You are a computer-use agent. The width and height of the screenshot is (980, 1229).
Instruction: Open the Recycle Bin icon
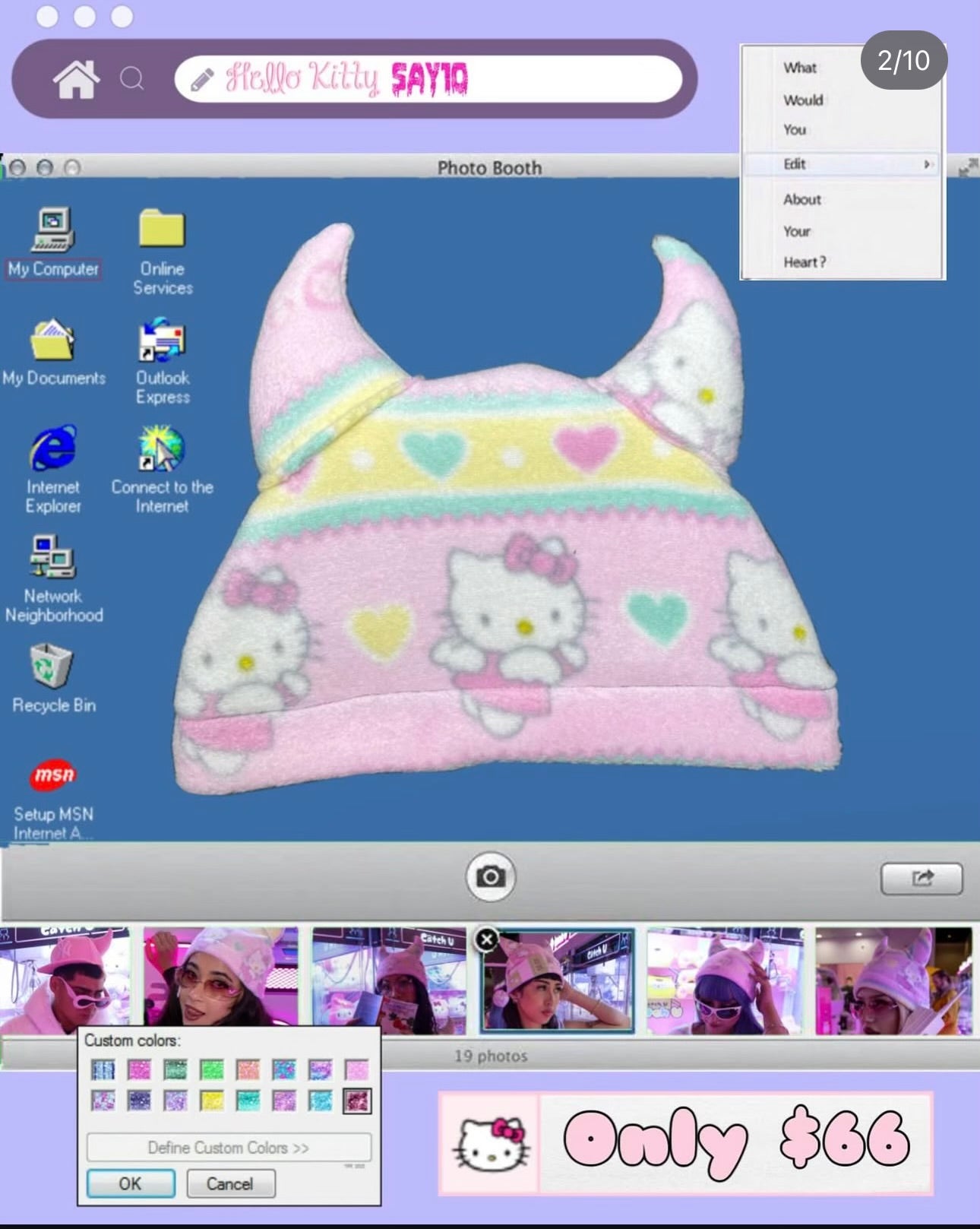pos(53,679)
